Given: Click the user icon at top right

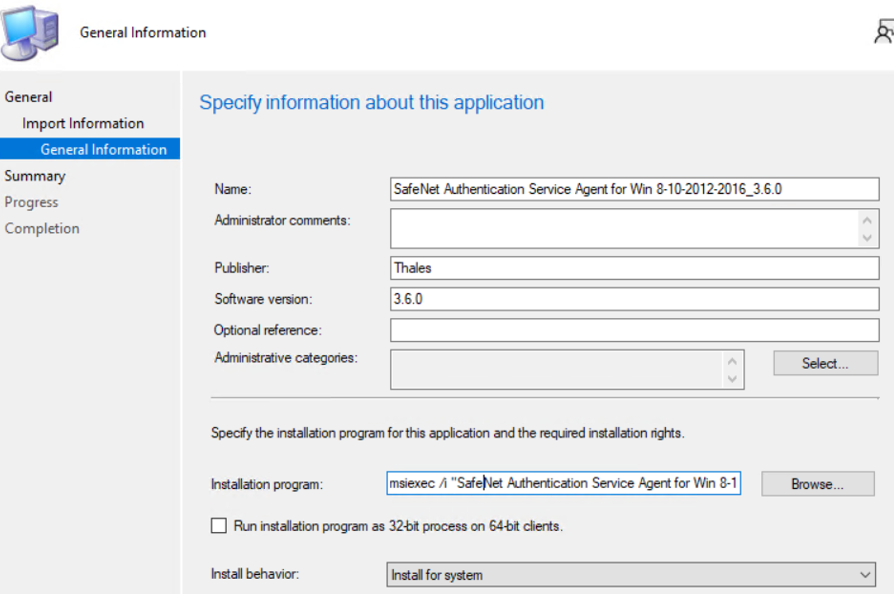Looking at the screenshot, I should [x=884, y=32].
